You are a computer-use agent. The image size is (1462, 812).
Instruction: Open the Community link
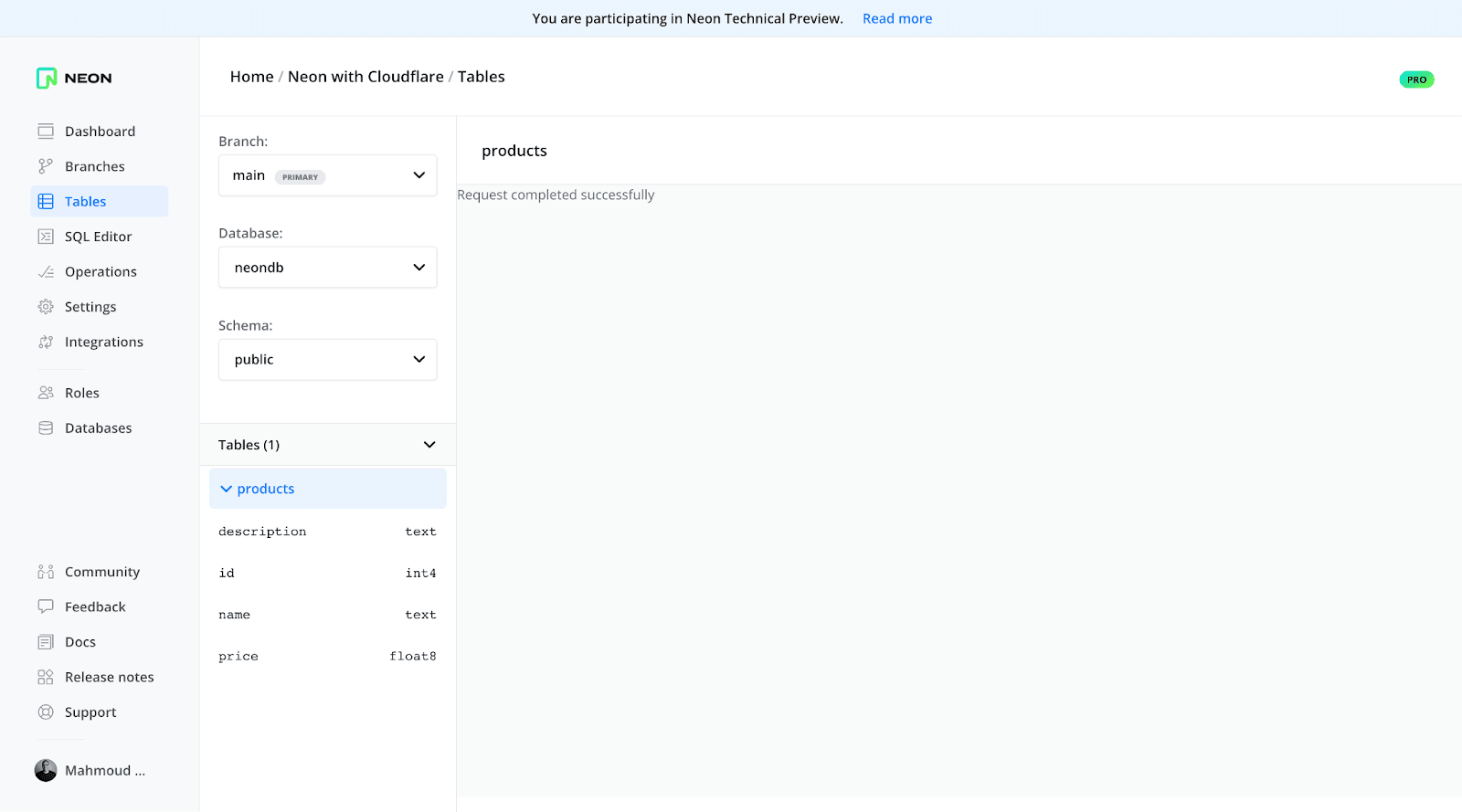100,573
